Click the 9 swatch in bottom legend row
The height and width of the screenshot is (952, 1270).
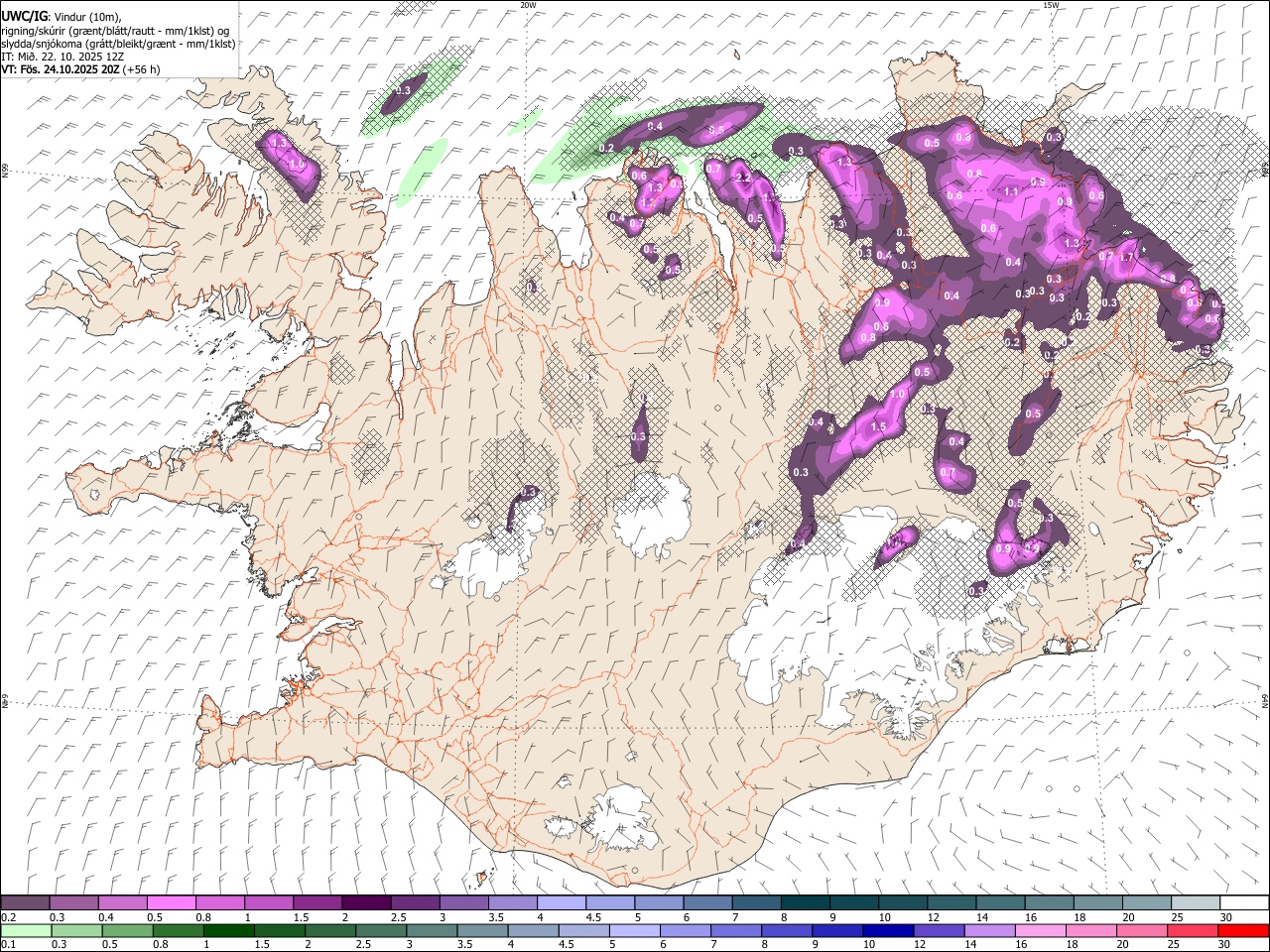pyautogui.click(x=838, y=931)
